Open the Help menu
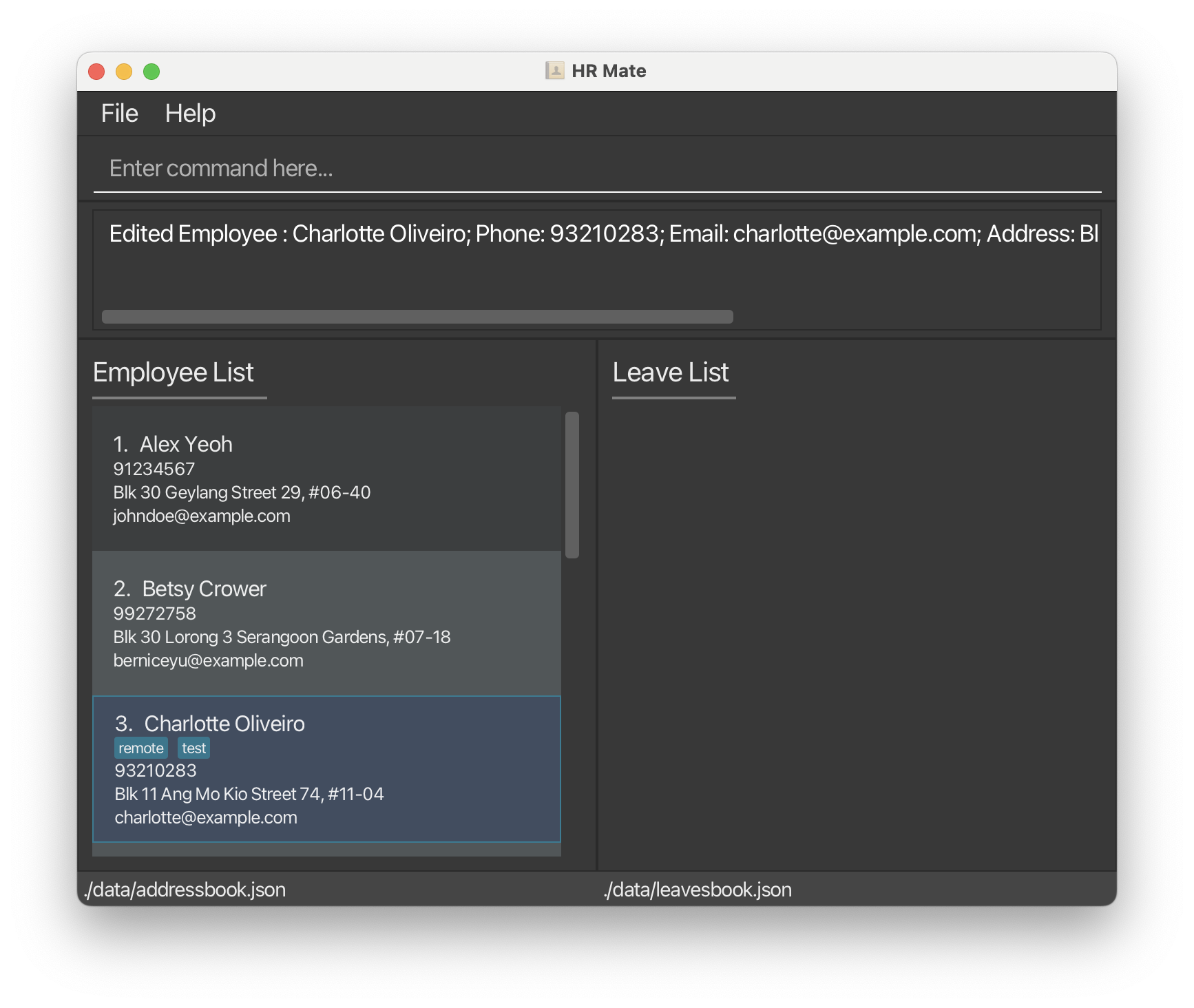 coord(190,114)
